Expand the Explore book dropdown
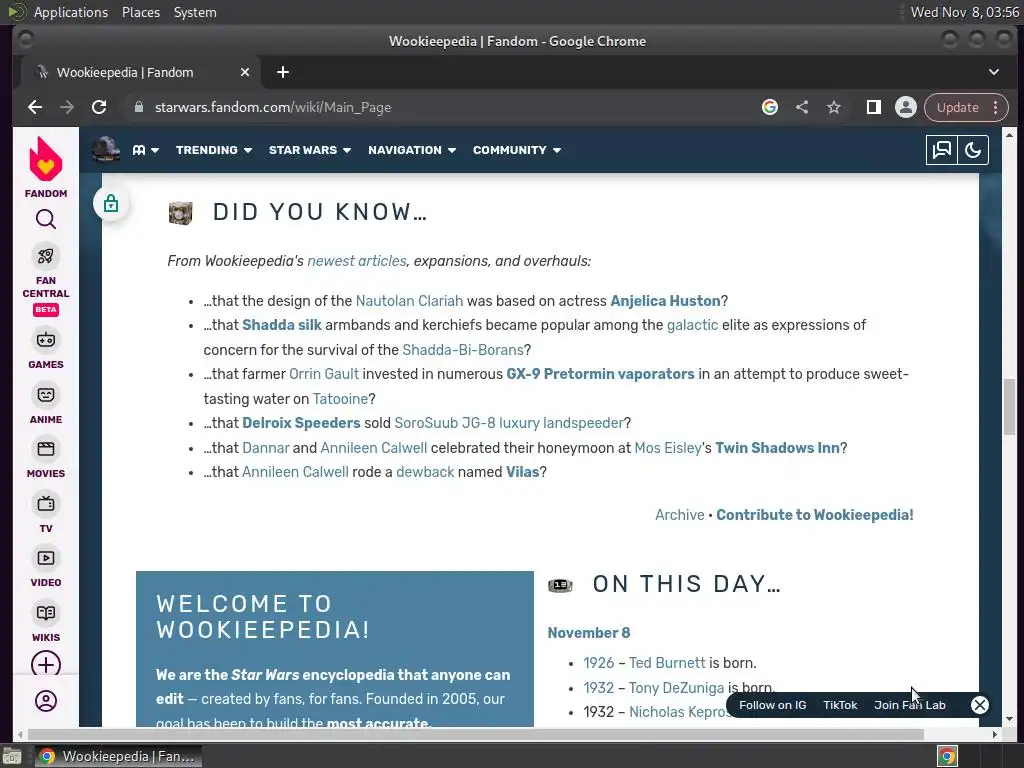Image resolution: width=1024 pixels, height=768 pixels. coord(146,150)
